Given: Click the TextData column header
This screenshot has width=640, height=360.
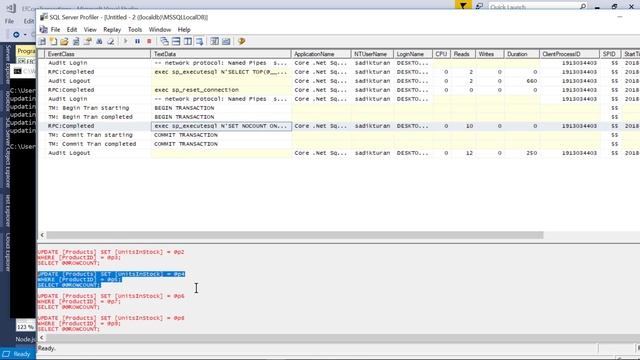Looking at the screenshot, I should (x=221, y=54).
